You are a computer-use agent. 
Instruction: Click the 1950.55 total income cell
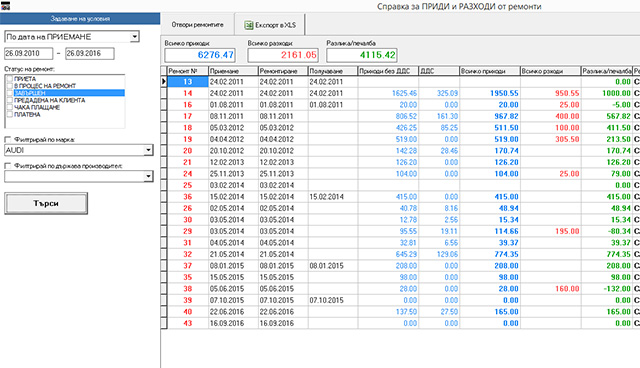point(490,93)
